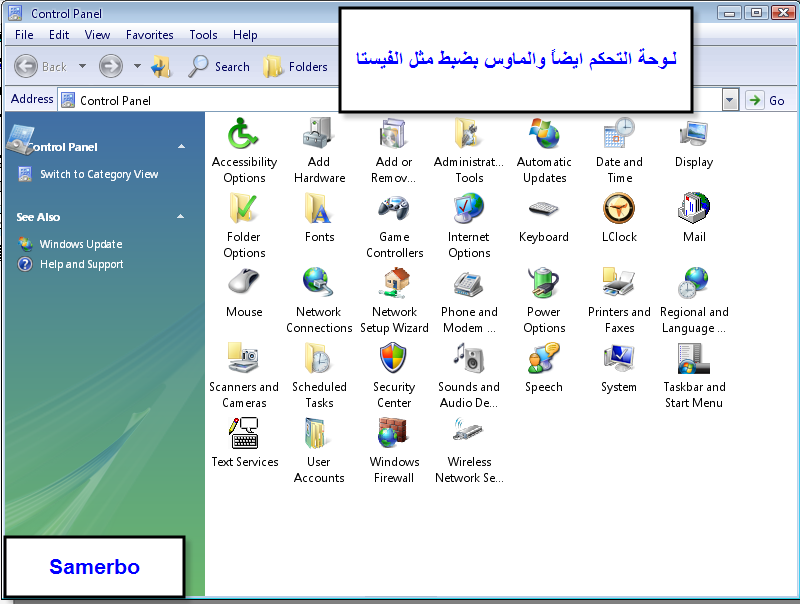This screenshot has height=604, width=800.
Task: Open the Windows Update link
Action: point(81,244)
